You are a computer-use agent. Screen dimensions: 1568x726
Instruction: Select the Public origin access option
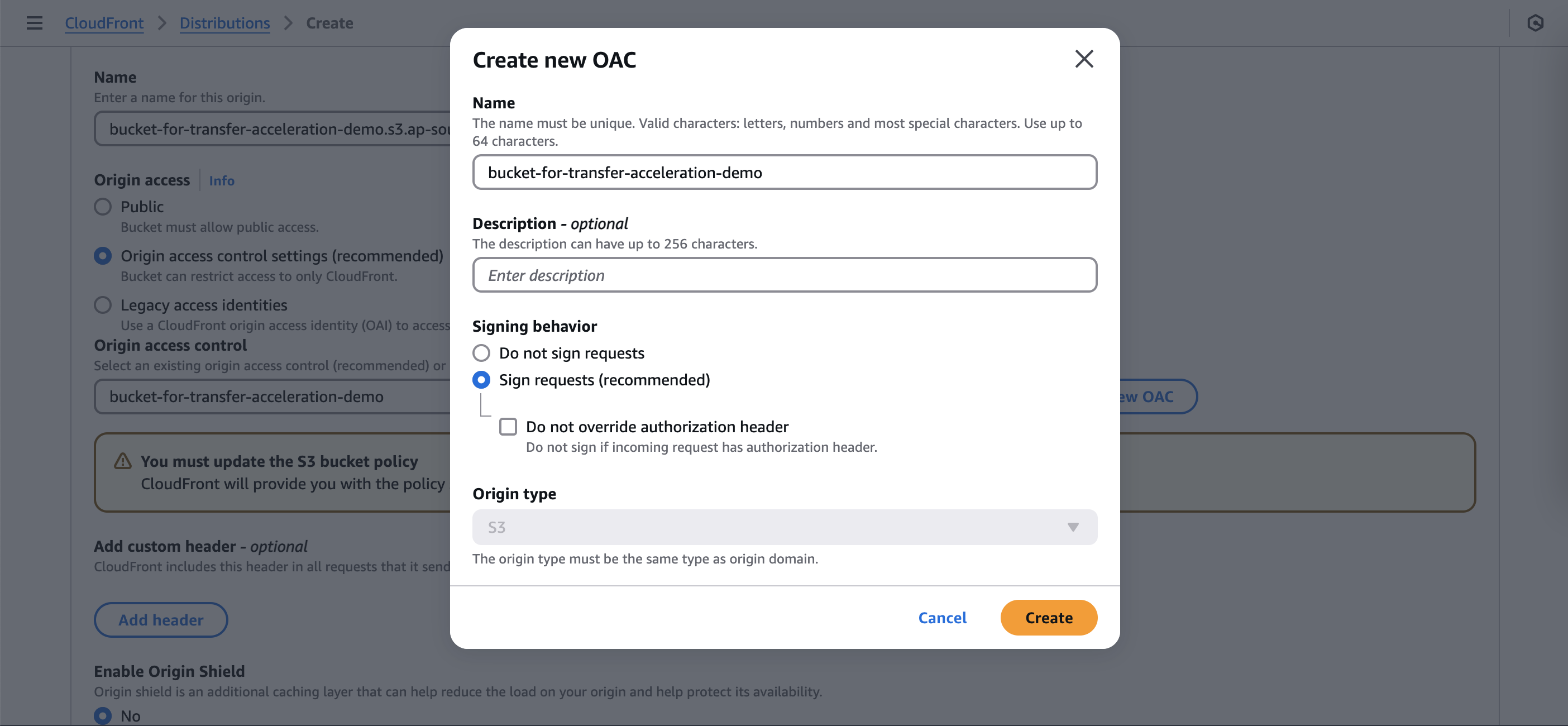[x=103, y=207]
